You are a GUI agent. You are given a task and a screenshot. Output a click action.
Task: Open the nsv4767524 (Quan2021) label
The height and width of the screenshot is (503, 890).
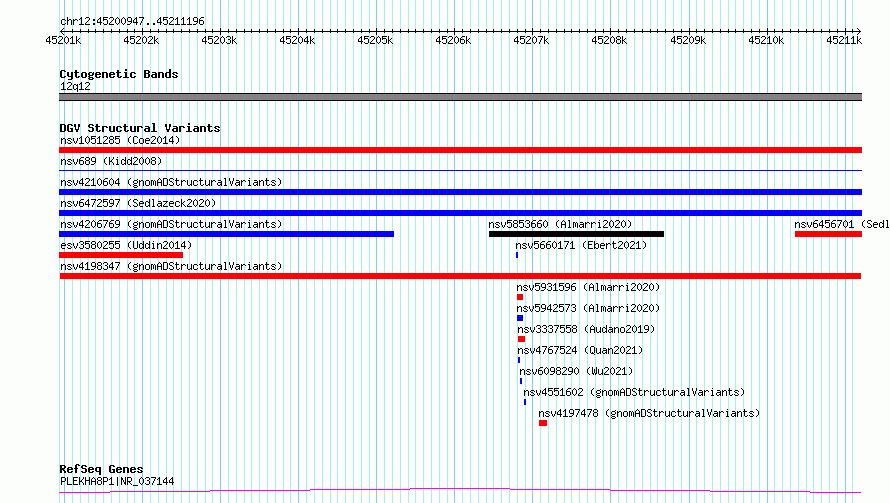[580, 350]
